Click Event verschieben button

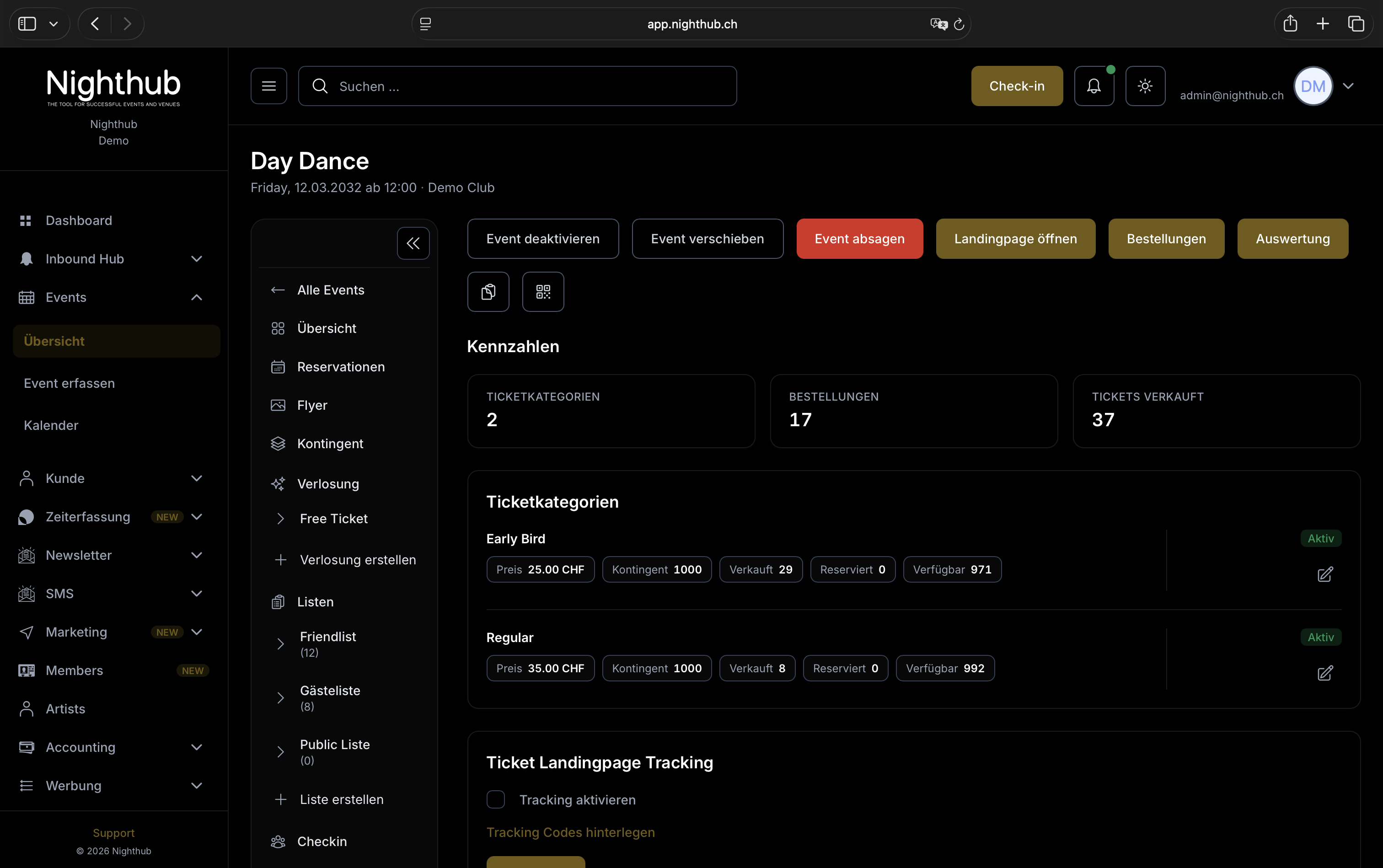pos(708,239)
